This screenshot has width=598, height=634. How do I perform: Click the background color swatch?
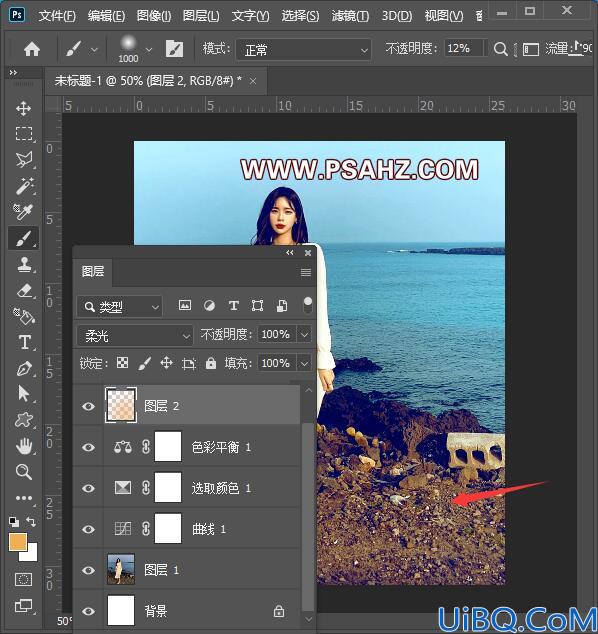pos(32,555)
